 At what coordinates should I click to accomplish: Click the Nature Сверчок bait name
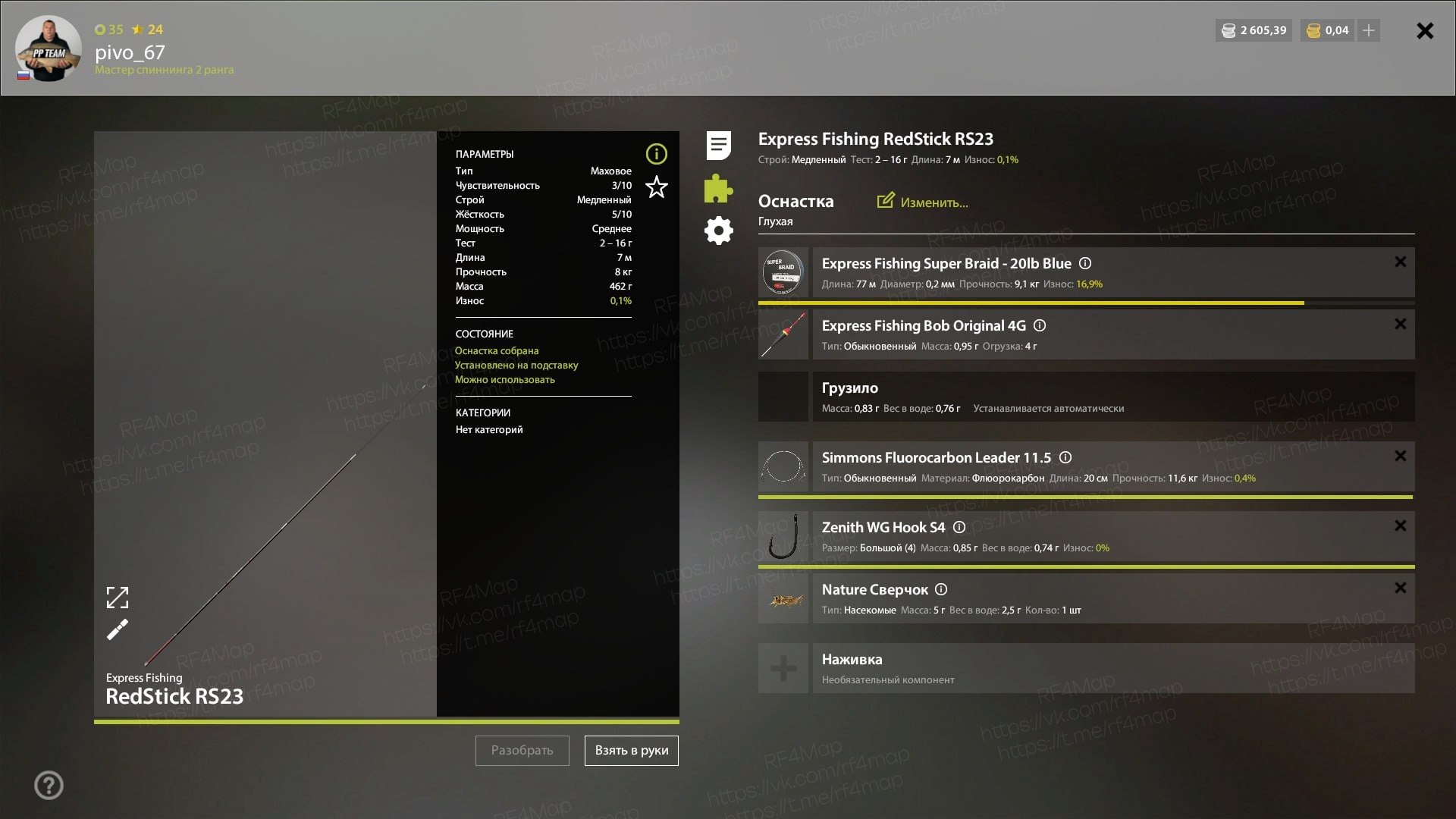(x=875, y=589)
